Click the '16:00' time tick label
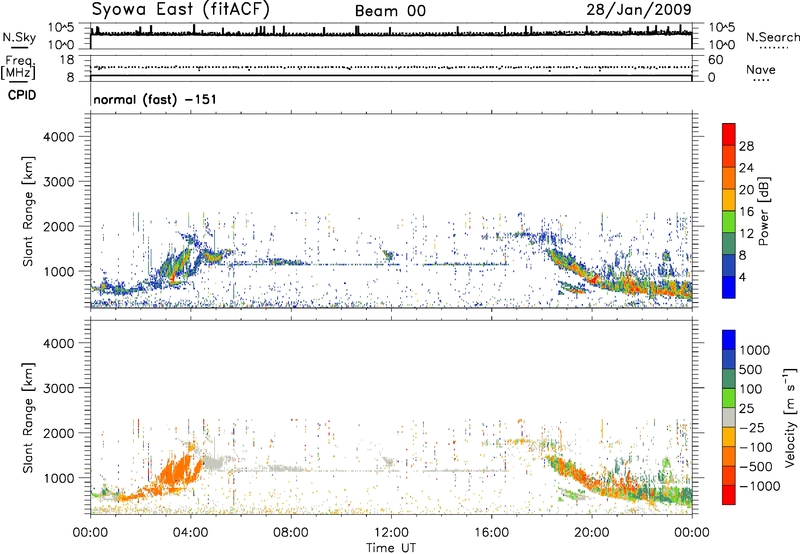The width and height of the screenshot is (800, 554). 491,533
